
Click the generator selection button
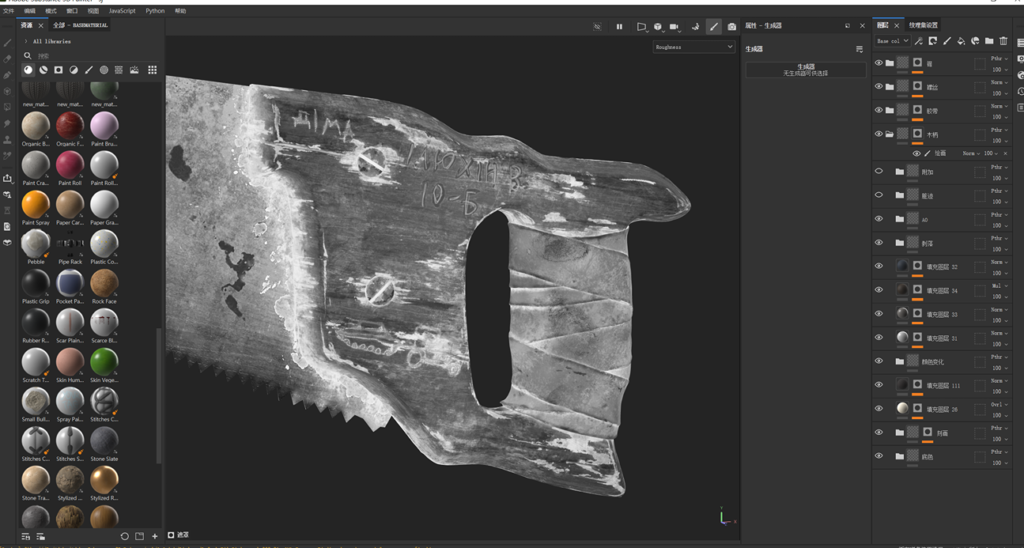(805, 69)
